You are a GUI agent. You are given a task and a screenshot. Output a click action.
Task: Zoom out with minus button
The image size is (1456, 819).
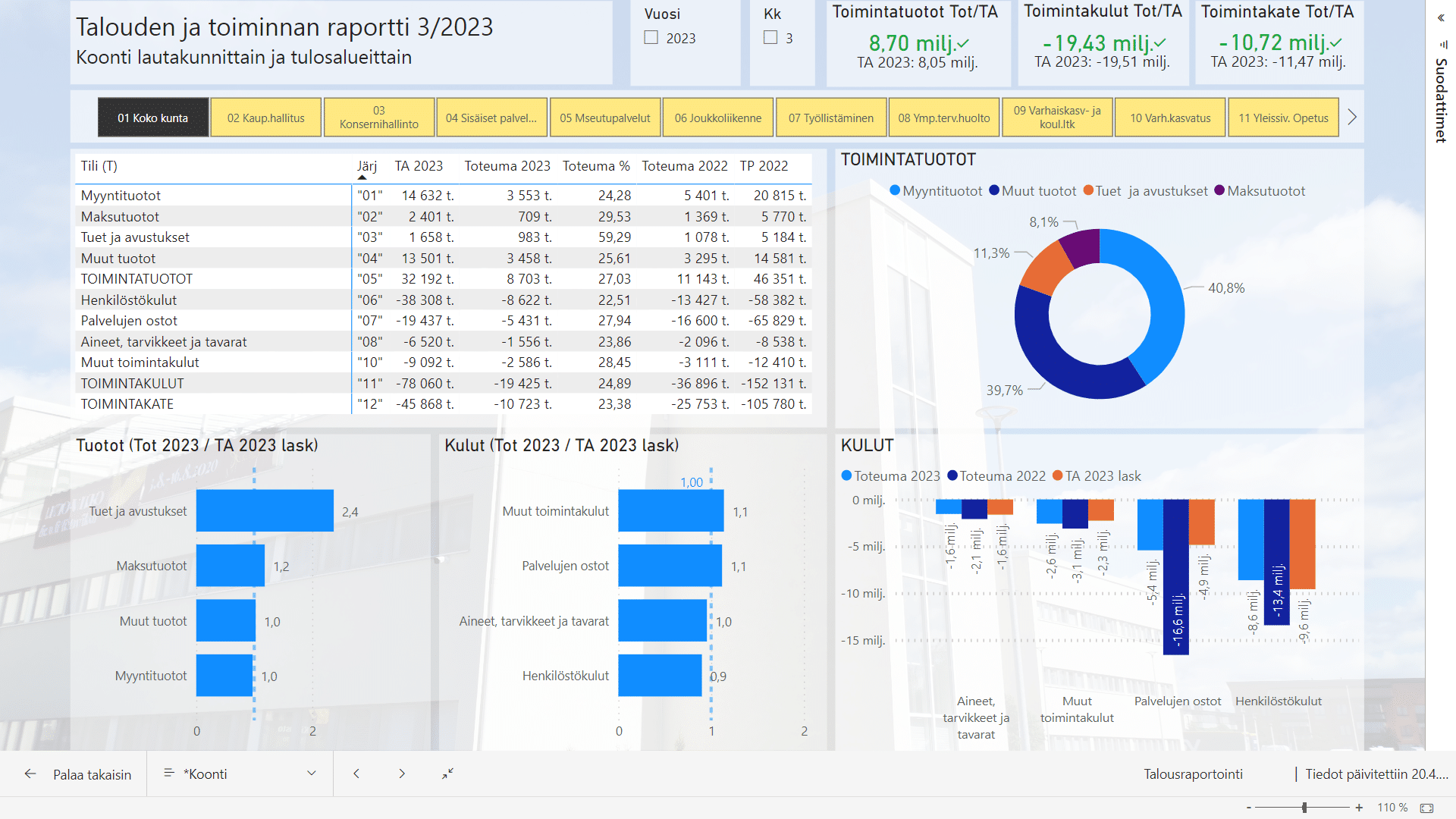tap(1249, 808)
